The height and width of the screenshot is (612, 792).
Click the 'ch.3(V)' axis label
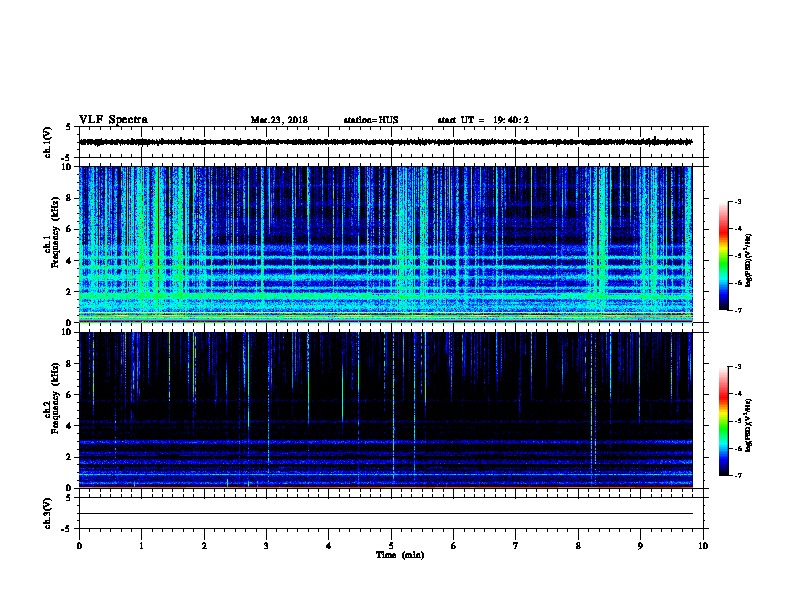click(x=48, y=513)
